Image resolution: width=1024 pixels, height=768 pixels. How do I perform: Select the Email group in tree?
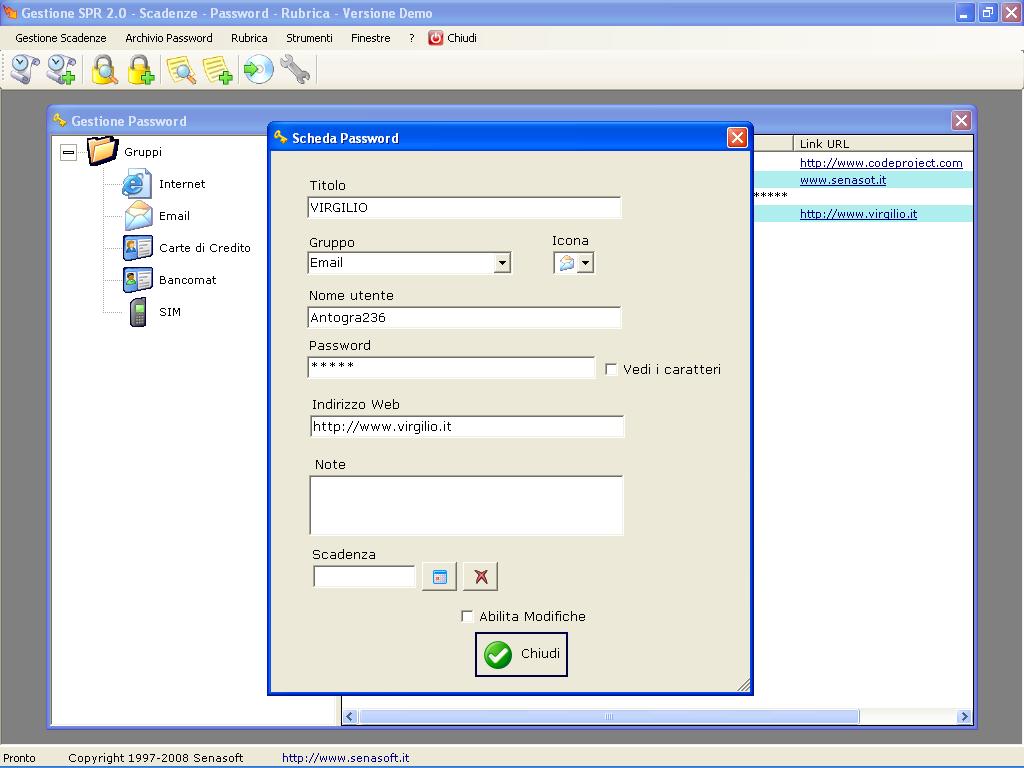[174, 216]
